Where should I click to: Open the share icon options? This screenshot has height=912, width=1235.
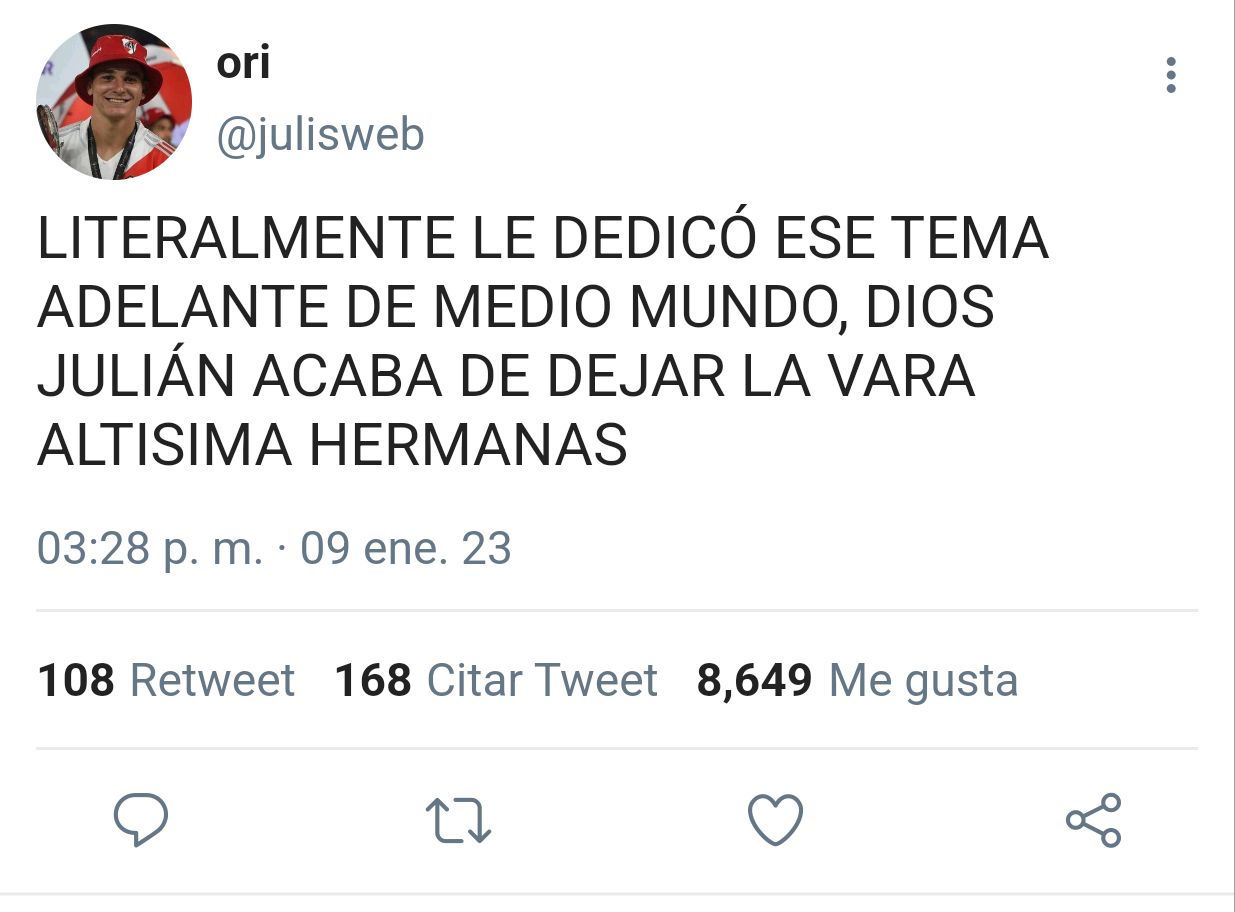1094,820
